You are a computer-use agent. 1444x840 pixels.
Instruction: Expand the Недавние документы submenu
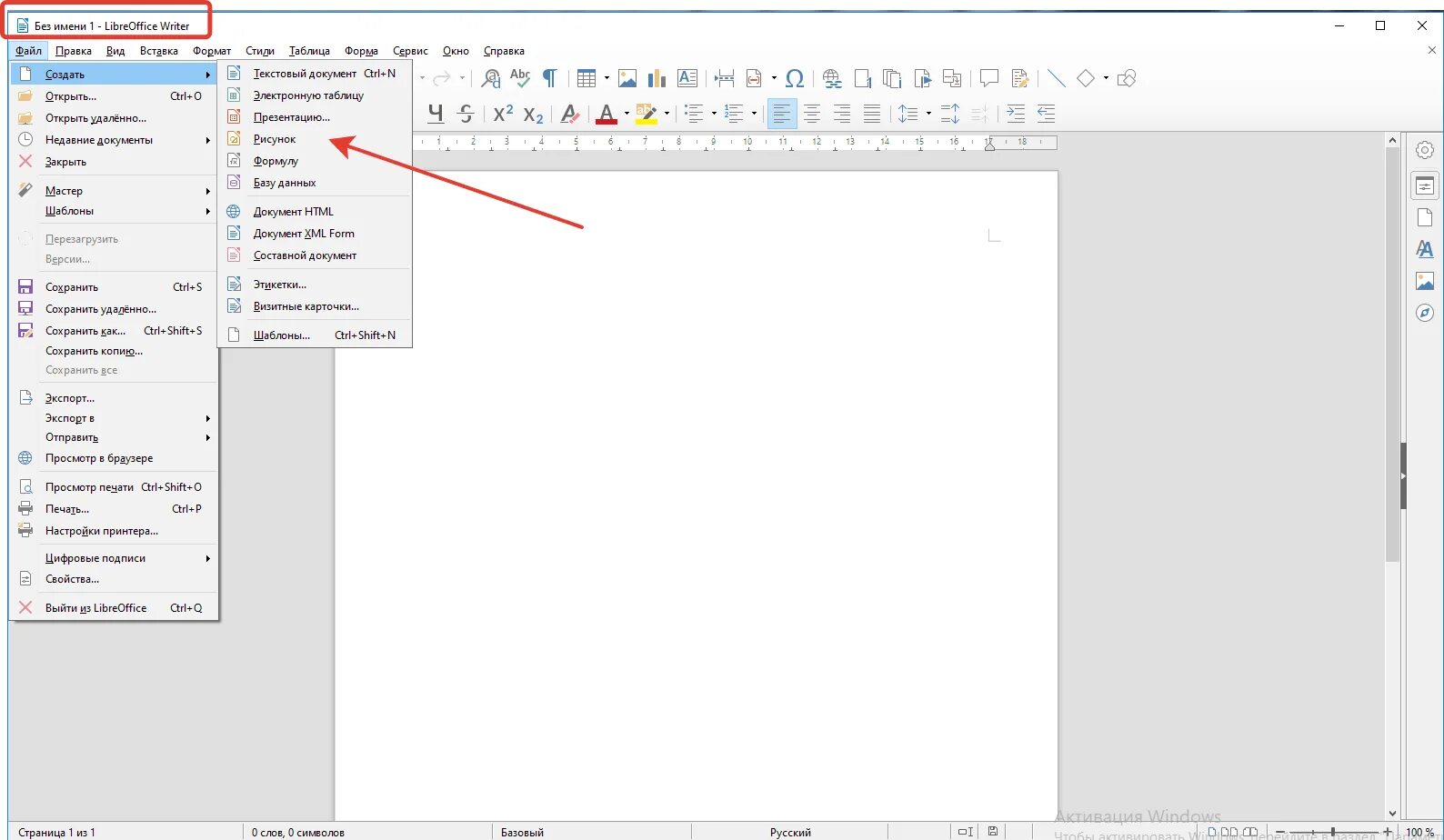pos(114,140)
